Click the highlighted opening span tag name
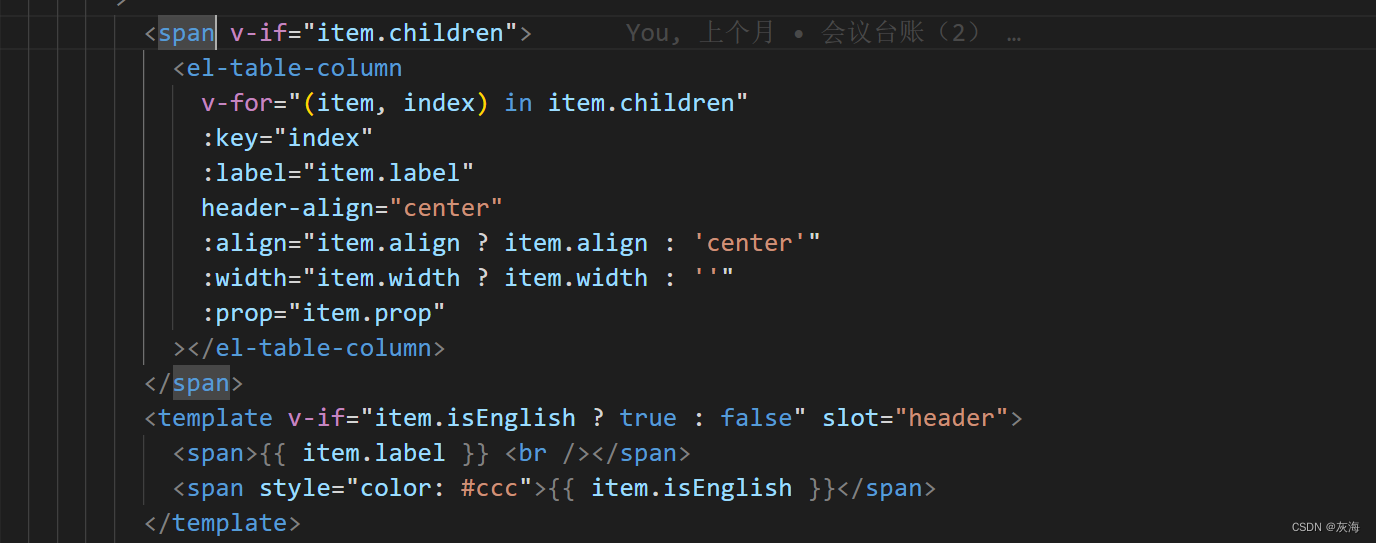 [186, 33]
